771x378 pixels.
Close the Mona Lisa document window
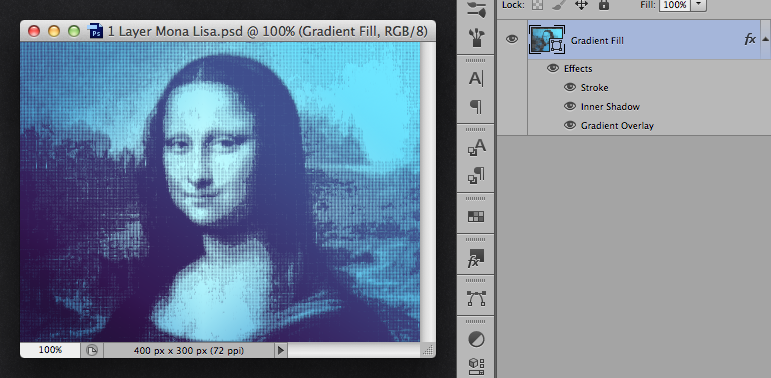click(x=34, y=31)
